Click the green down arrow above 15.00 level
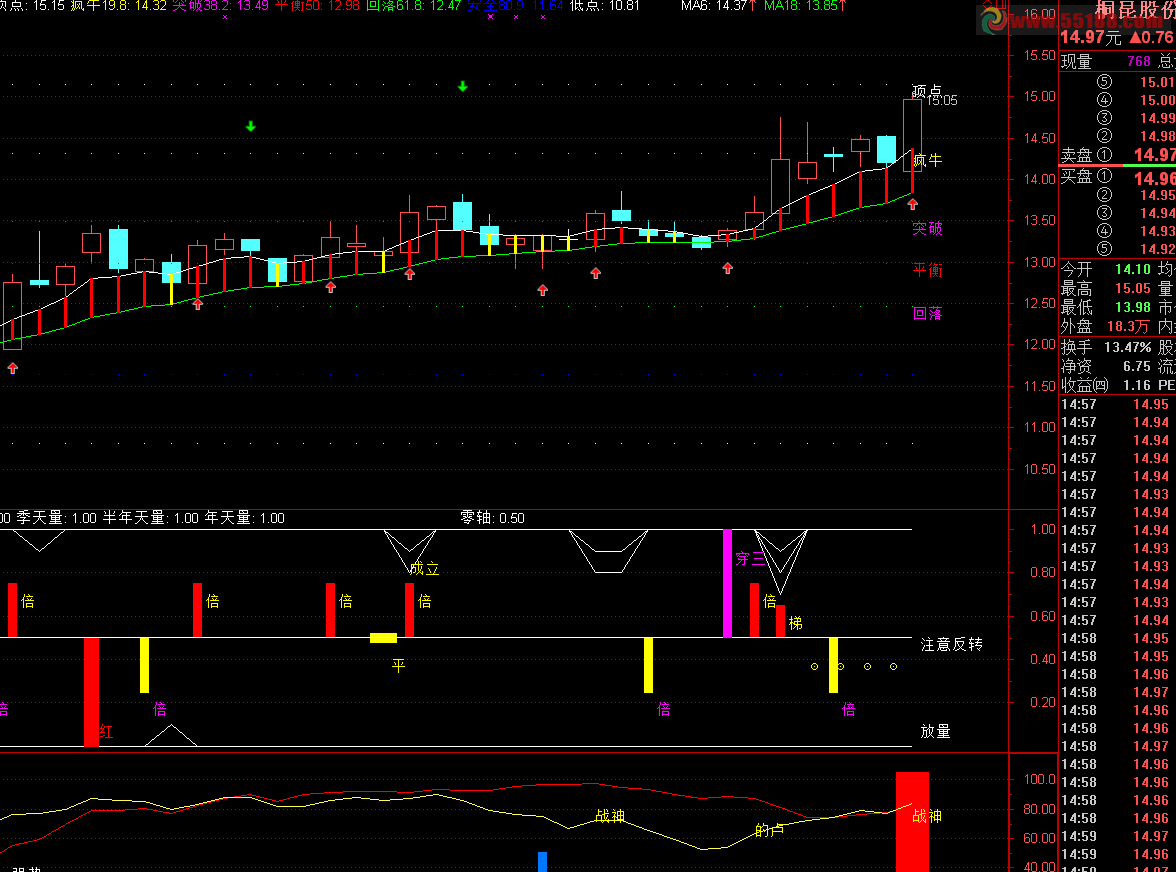The image size is (1176, 872). 463,86
